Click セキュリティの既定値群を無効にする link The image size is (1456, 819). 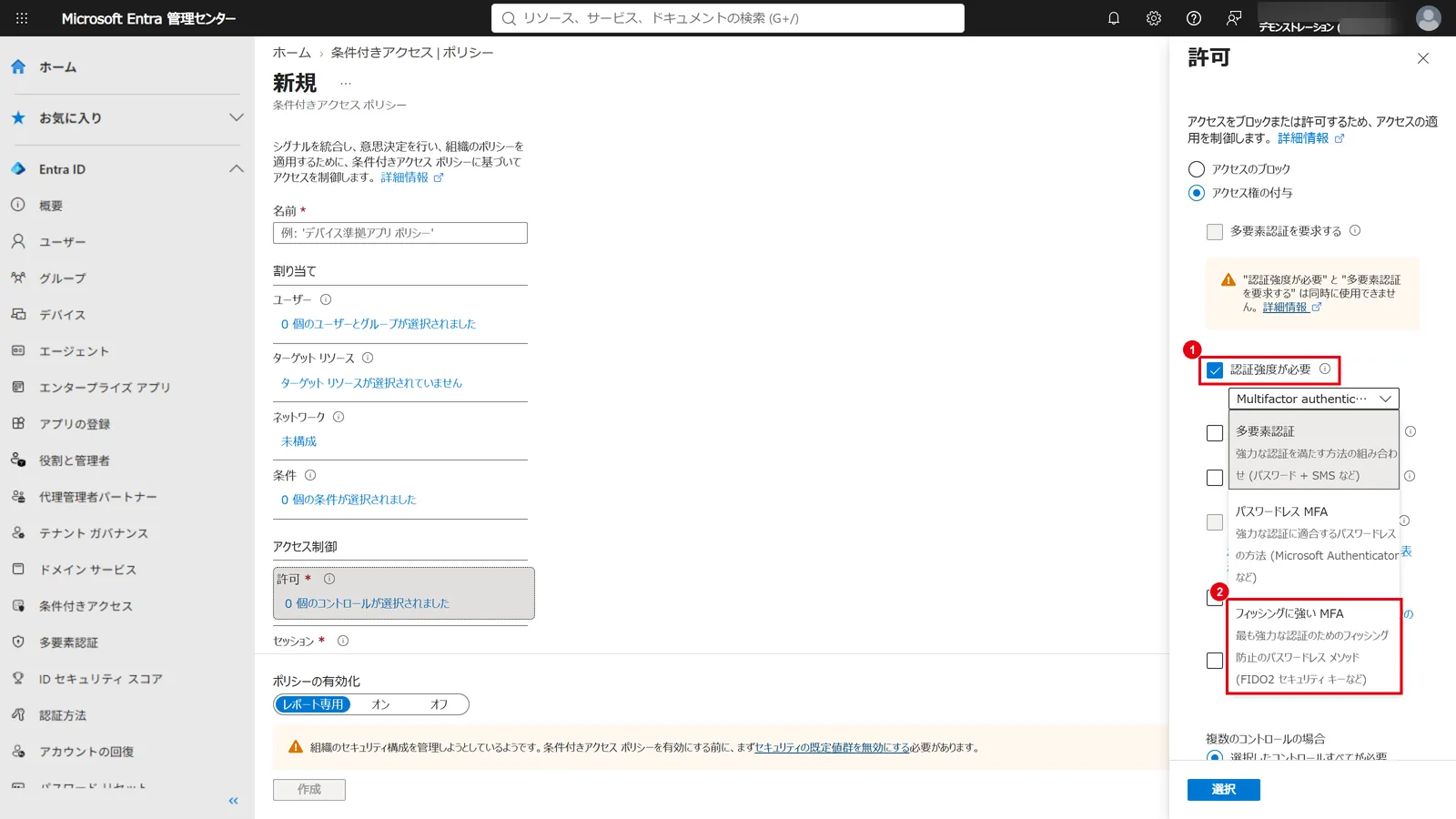832,747
